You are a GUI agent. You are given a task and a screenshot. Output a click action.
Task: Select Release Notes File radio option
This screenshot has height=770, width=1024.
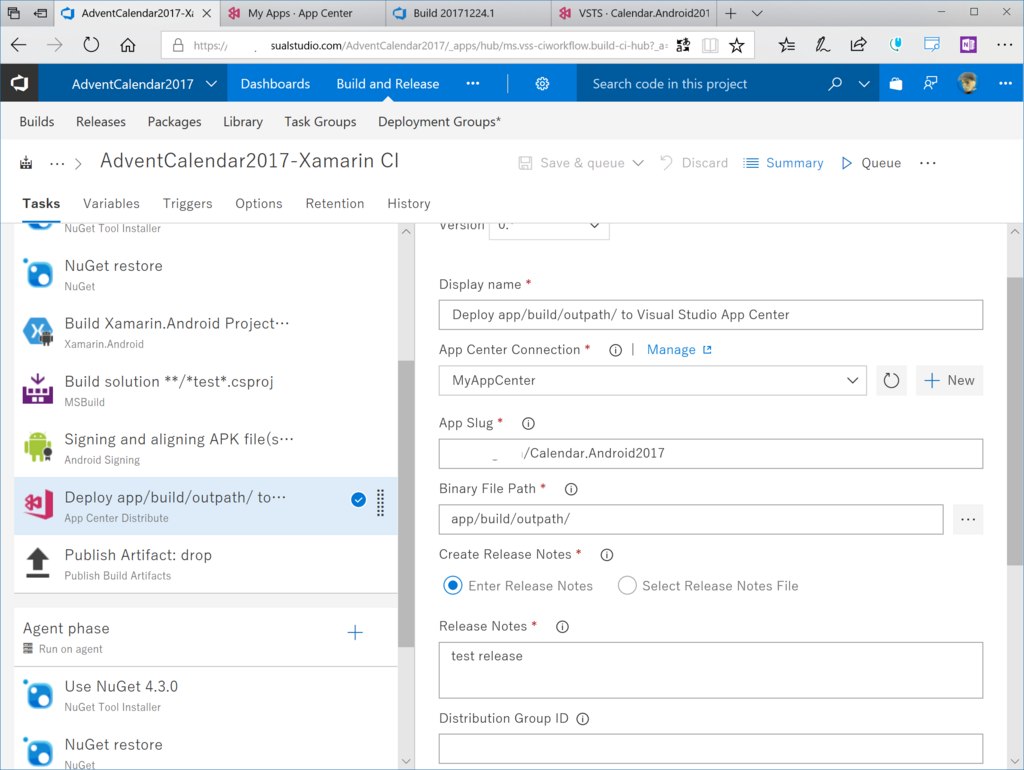pyautogui.click(x=627, y=586)
